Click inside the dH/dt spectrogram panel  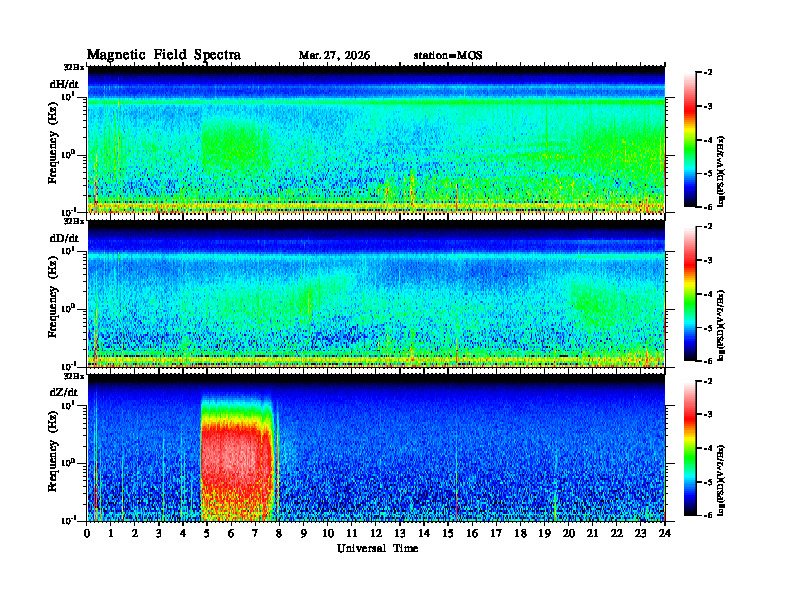coord(376,139)
